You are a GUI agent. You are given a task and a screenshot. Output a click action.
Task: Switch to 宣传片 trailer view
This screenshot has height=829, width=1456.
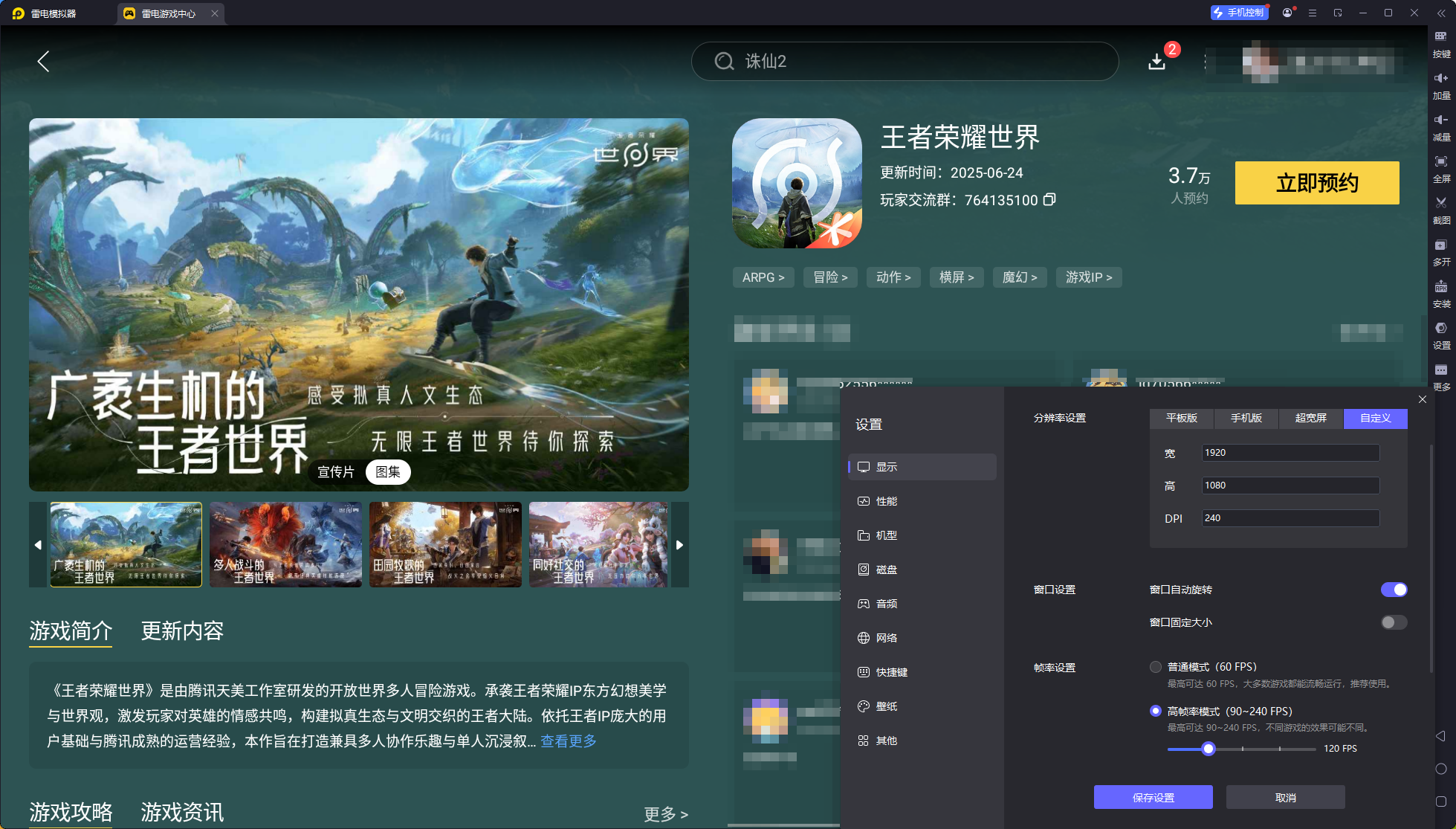(x=336, y=472)
